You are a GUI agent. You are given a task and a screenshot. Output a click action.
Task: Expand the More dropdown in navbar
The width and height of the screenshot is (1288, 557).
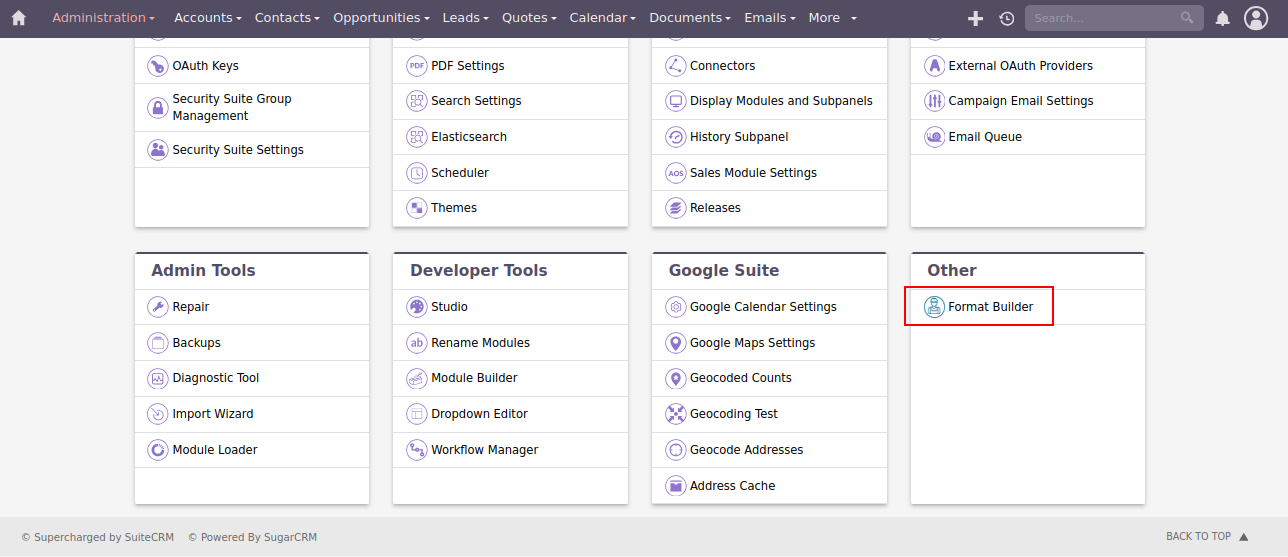(x=832, y=18)
